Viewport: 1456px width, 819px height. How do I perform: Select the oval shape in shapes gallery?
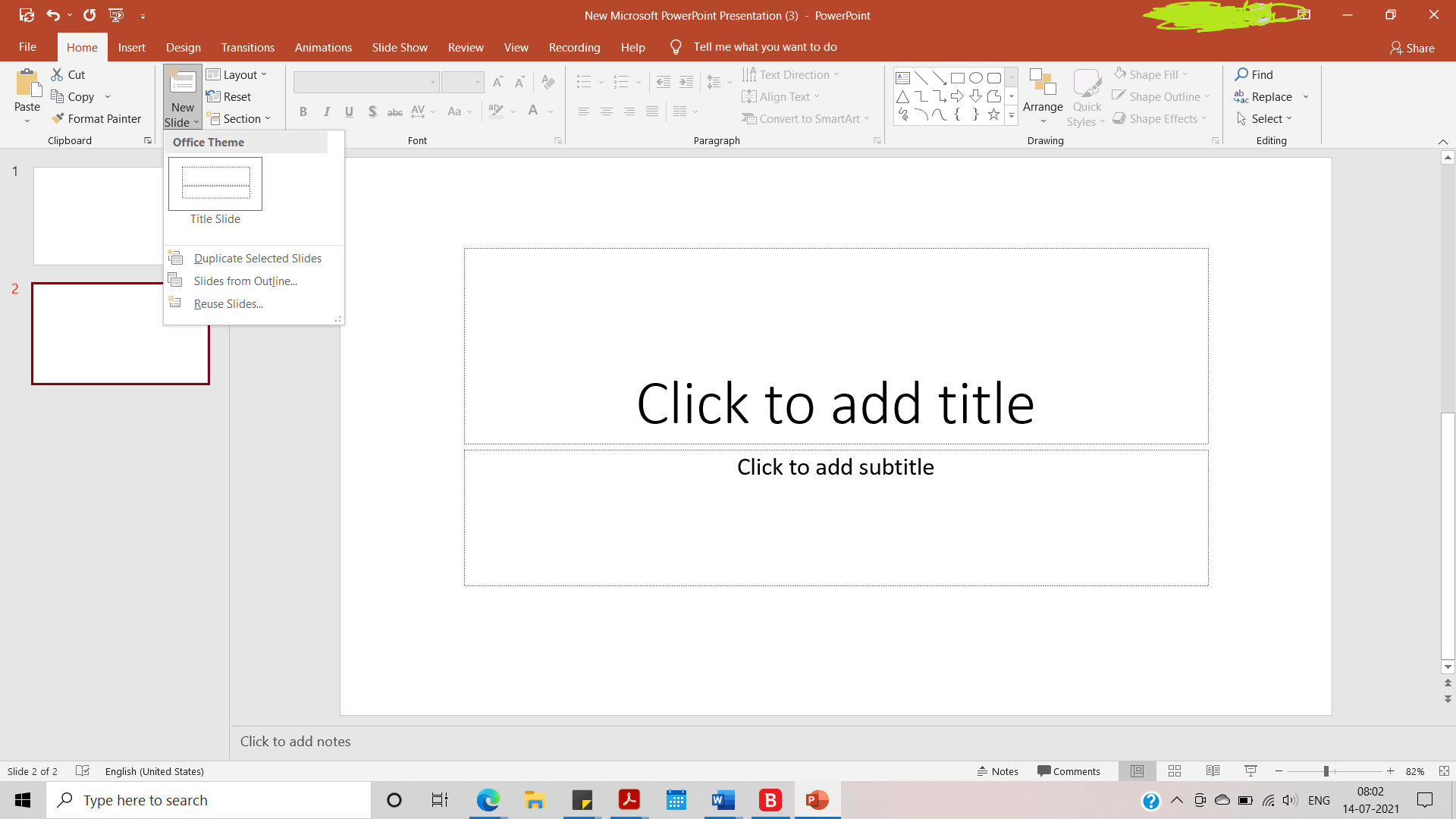pos(976,77)
